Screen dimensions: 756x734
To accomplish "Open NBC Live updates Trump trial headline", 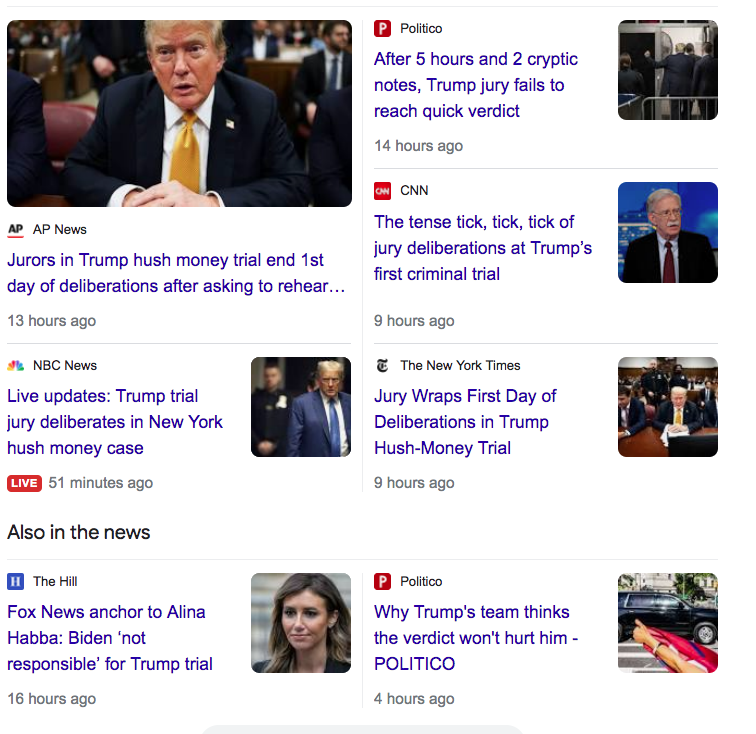I will [115, 422].
